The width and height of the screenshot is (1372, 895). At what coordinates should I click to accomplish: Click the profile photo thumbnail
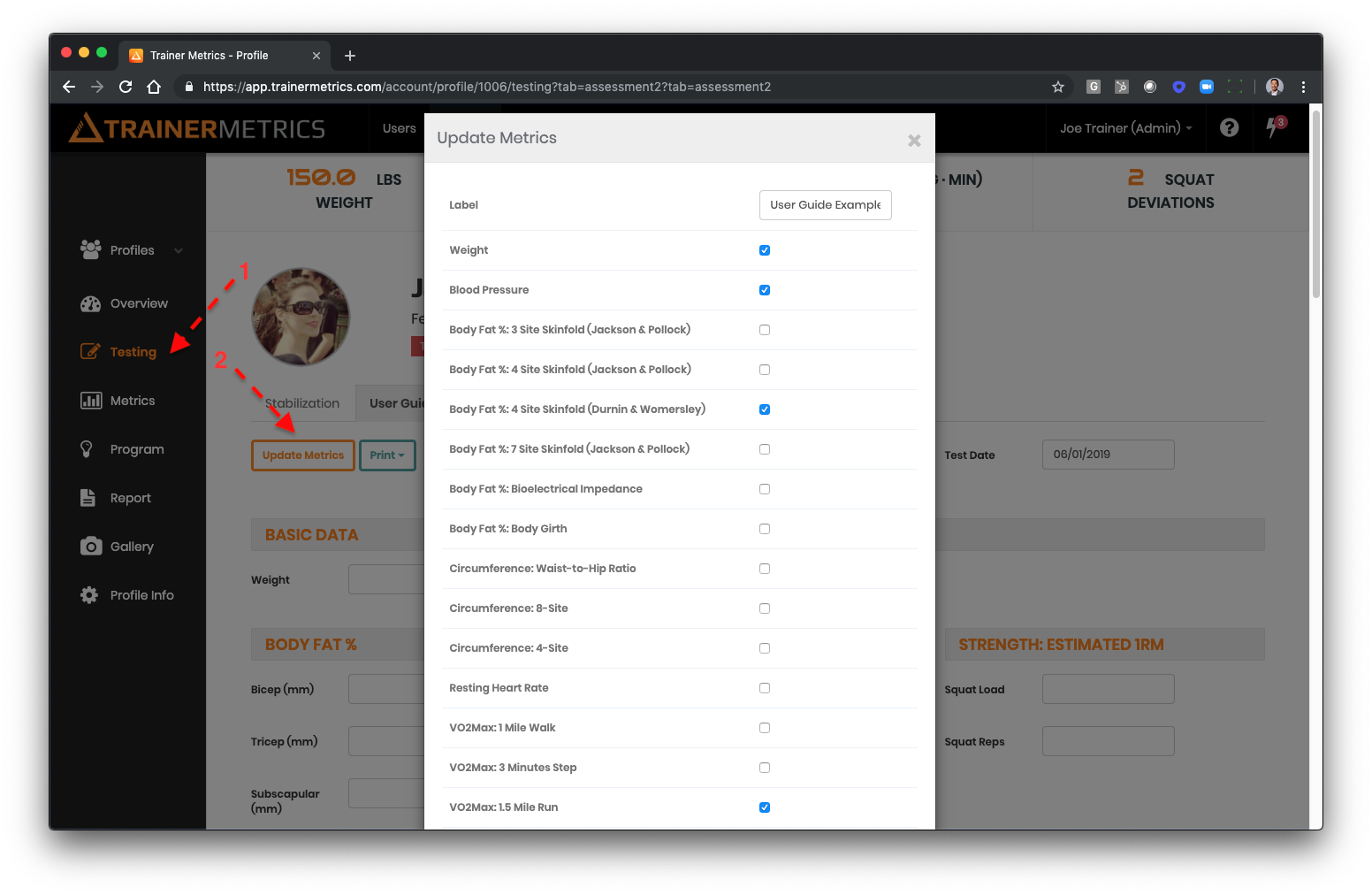point(301,317)
